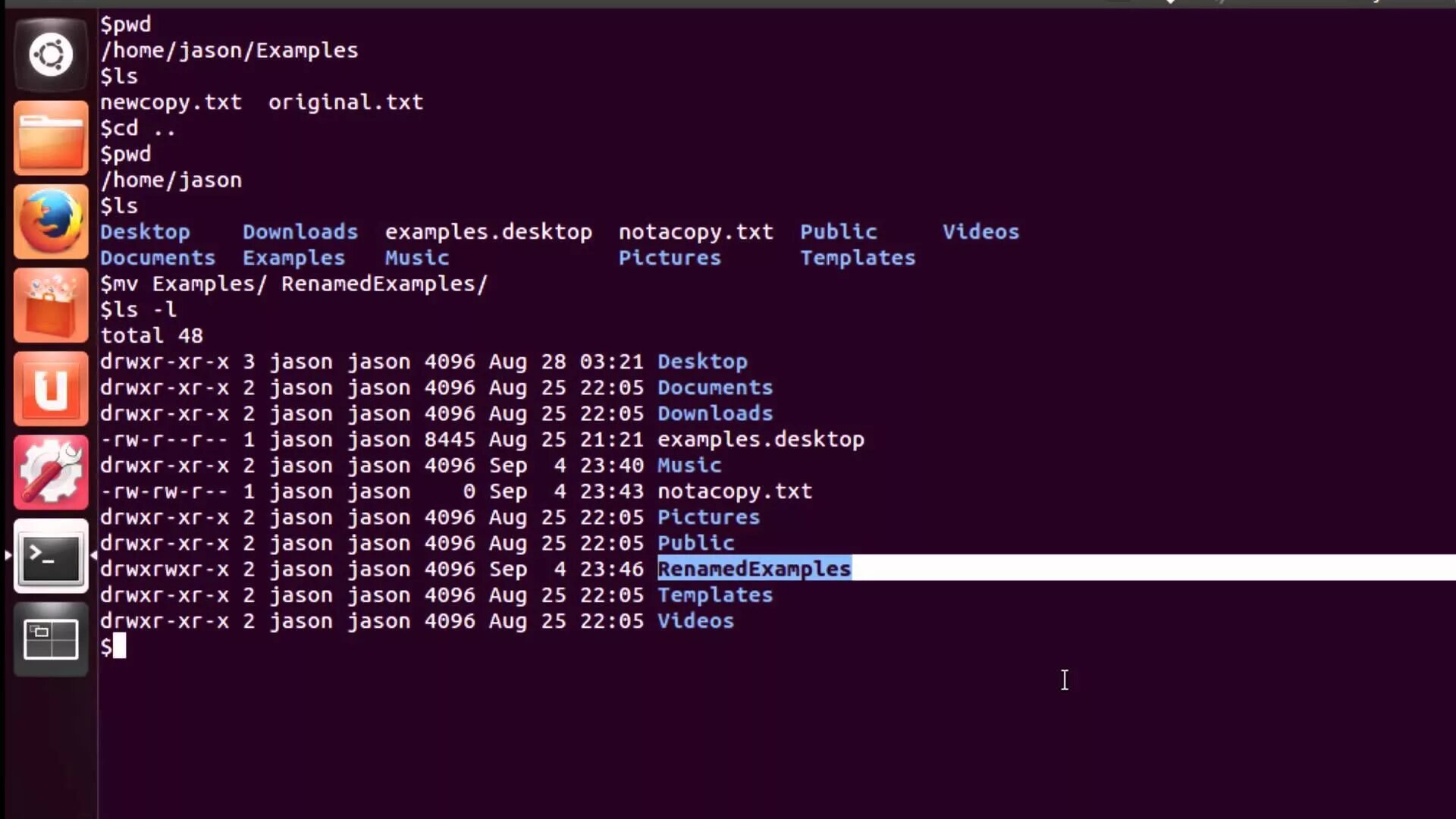The width and height of the screenshot is (1456, 819).
Task: Click the highlighted RenamedExamples directory entry
Action: tap(754, 568)
